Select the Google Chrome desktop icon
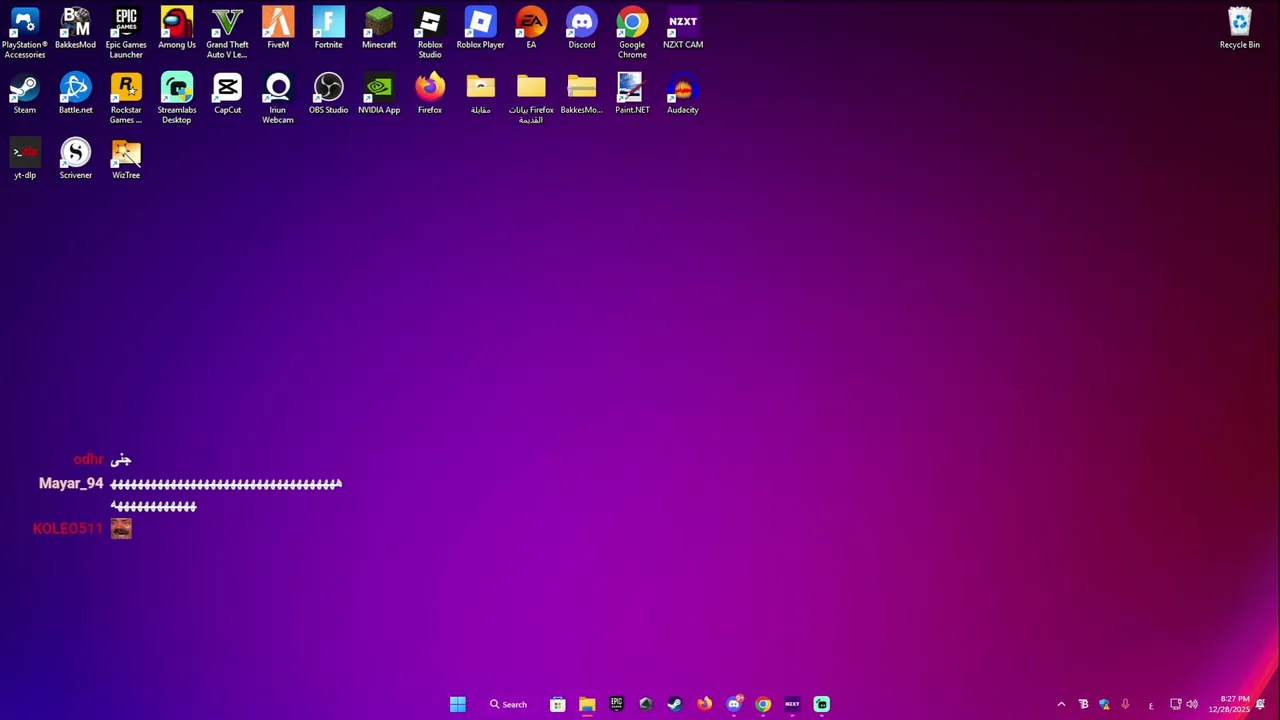This screenshot has width=1280, height=720. 632,32
